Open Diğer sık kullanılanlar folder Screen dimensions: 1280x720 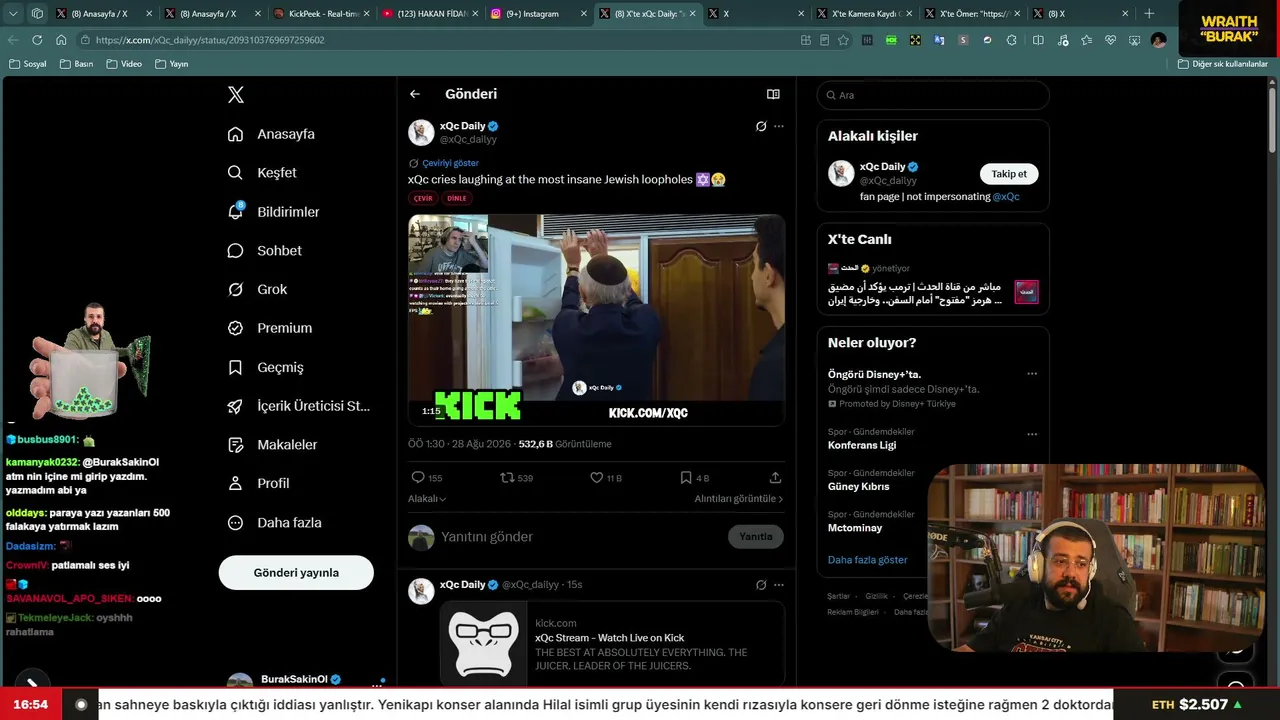1223,64
